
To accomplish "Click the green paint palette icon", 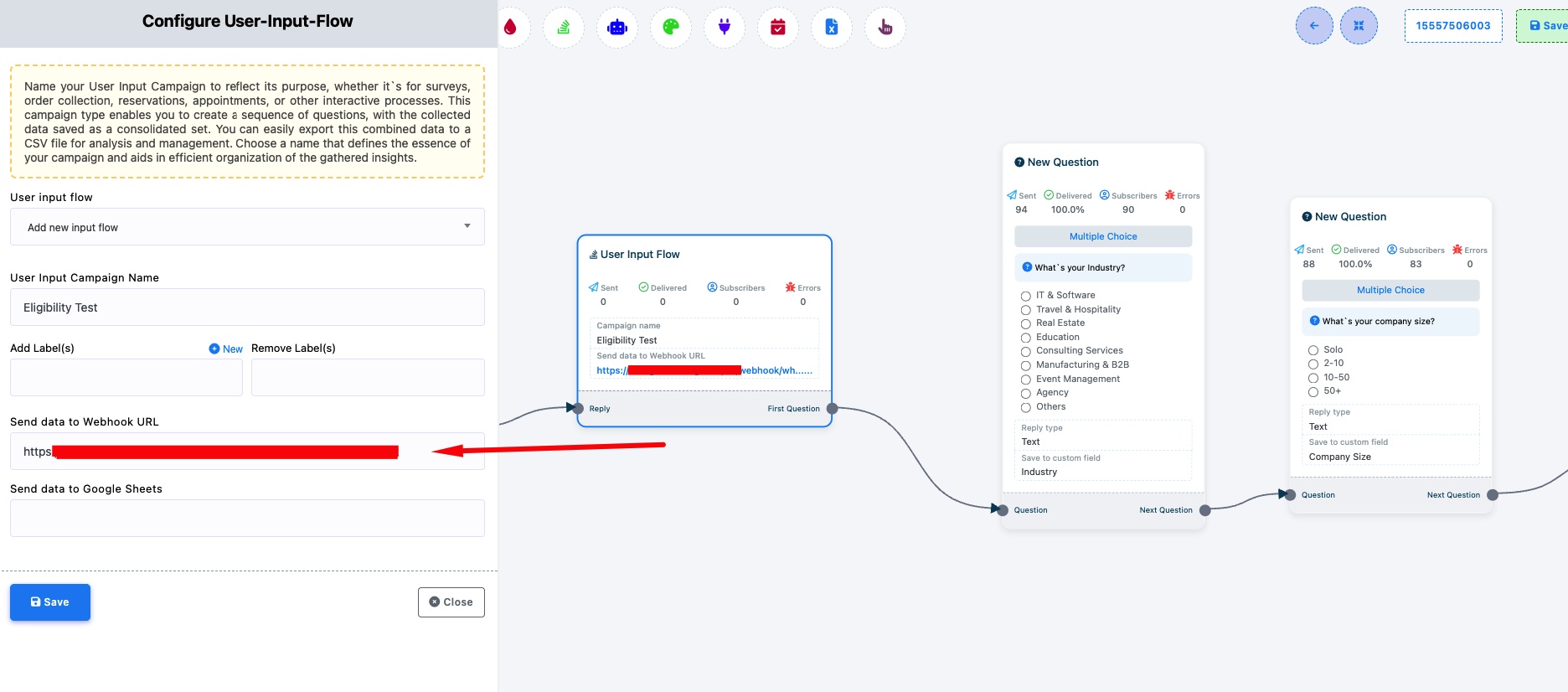I will coord(671,27).
